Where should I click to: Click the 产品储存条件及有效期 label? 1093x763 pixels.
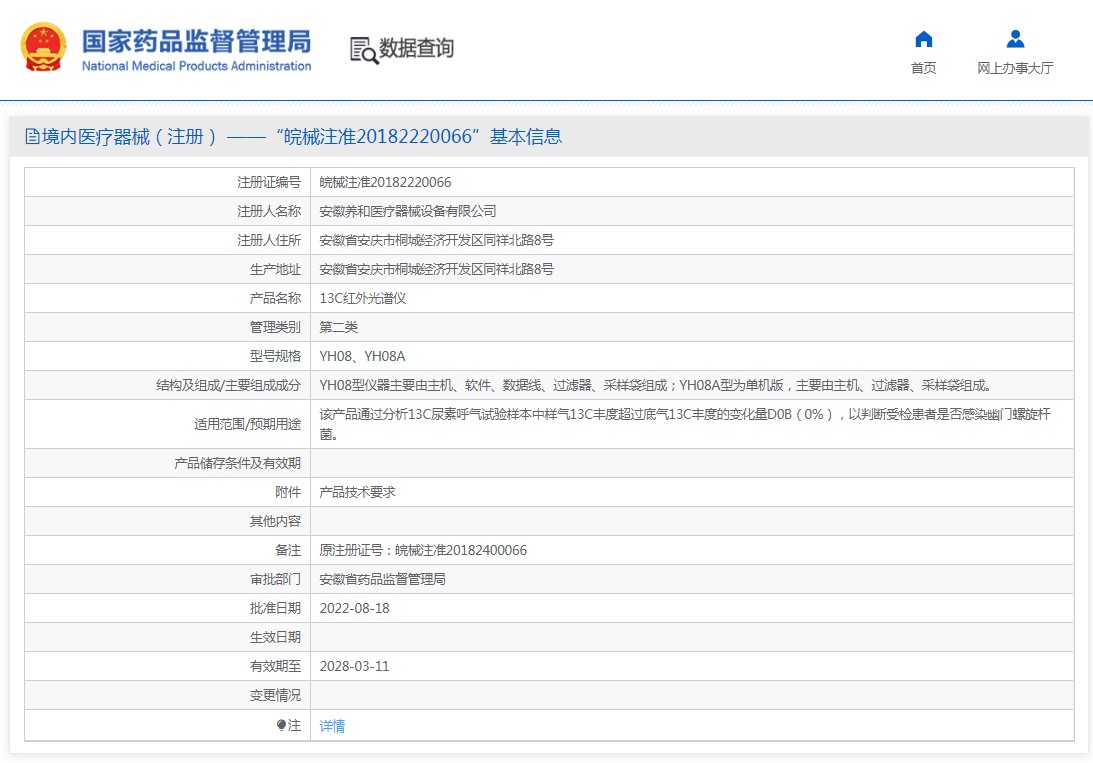click(238, 463)
